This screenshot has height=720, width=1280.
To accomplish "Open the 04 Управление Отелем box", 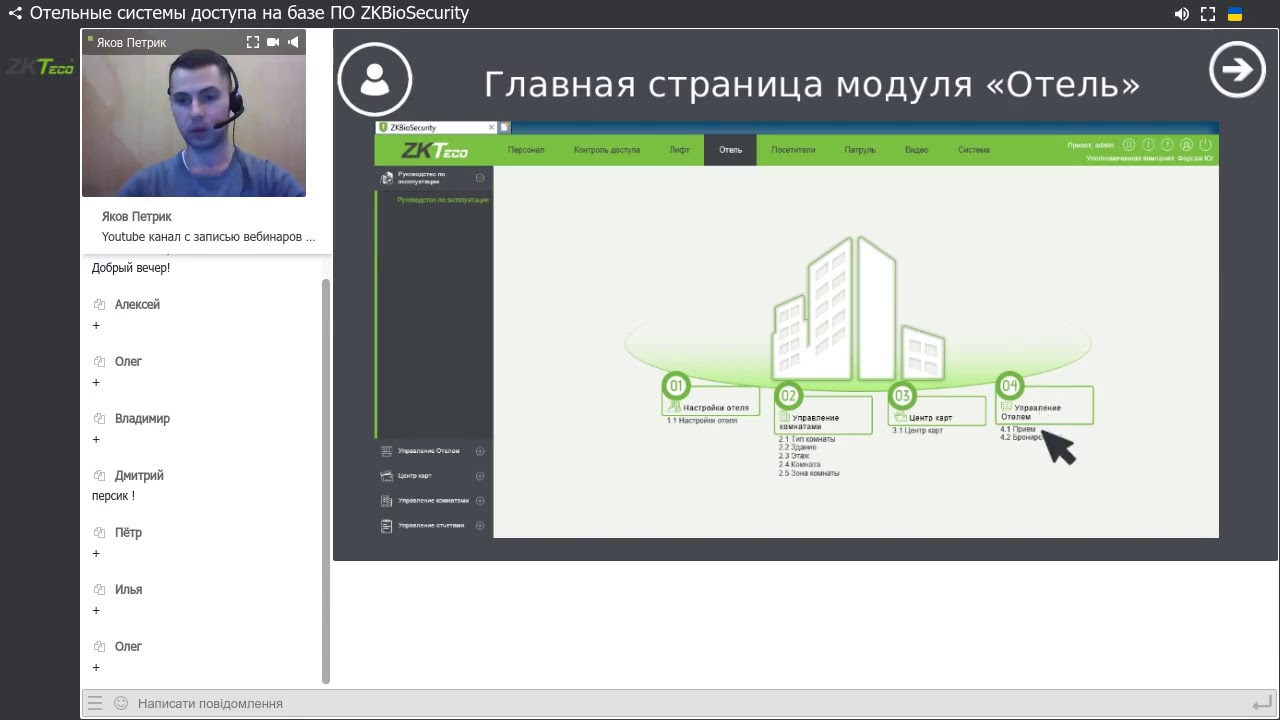I will coord(1044,406).
